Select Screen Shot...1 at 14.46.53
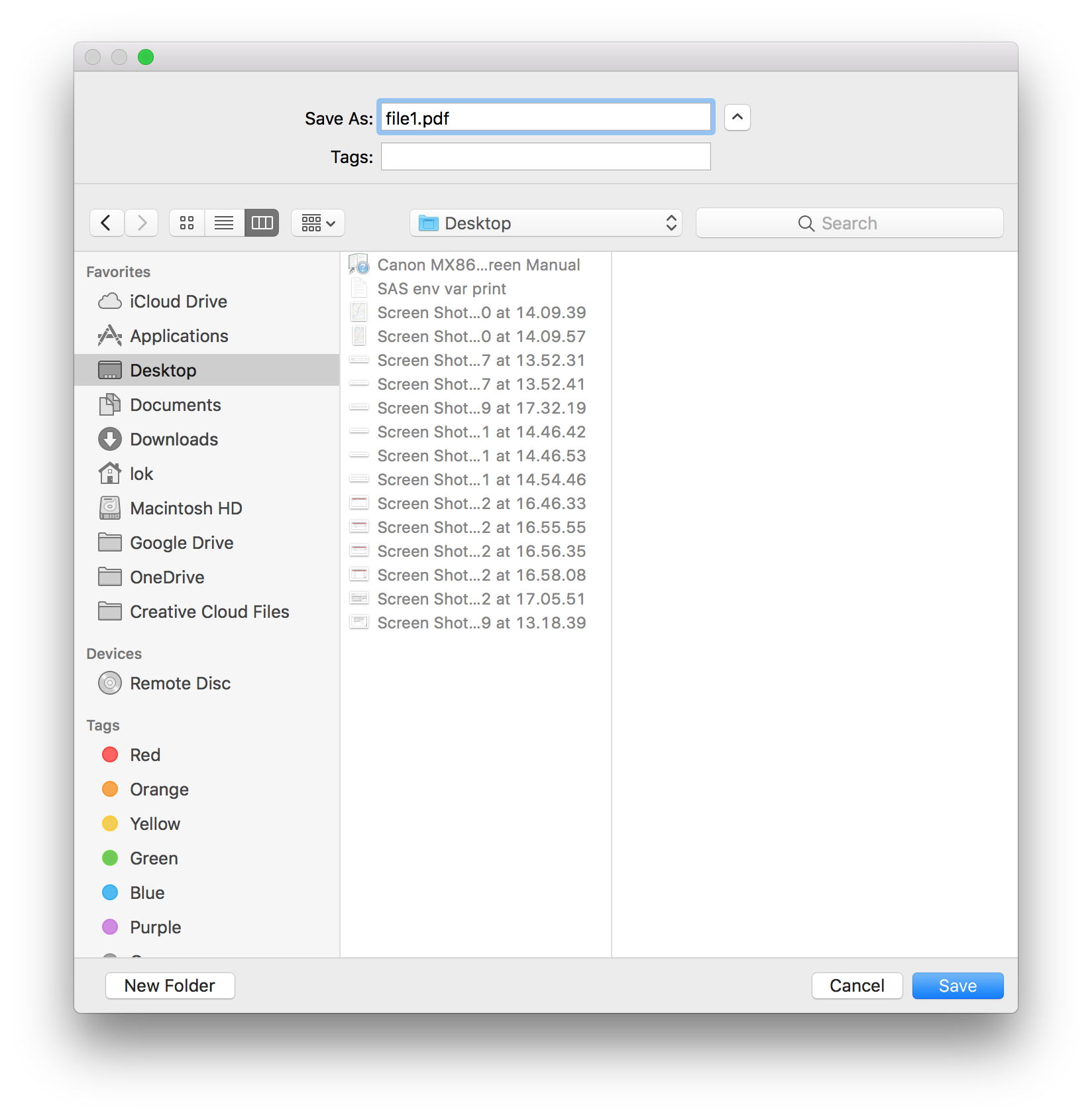 tap(476, 456)
